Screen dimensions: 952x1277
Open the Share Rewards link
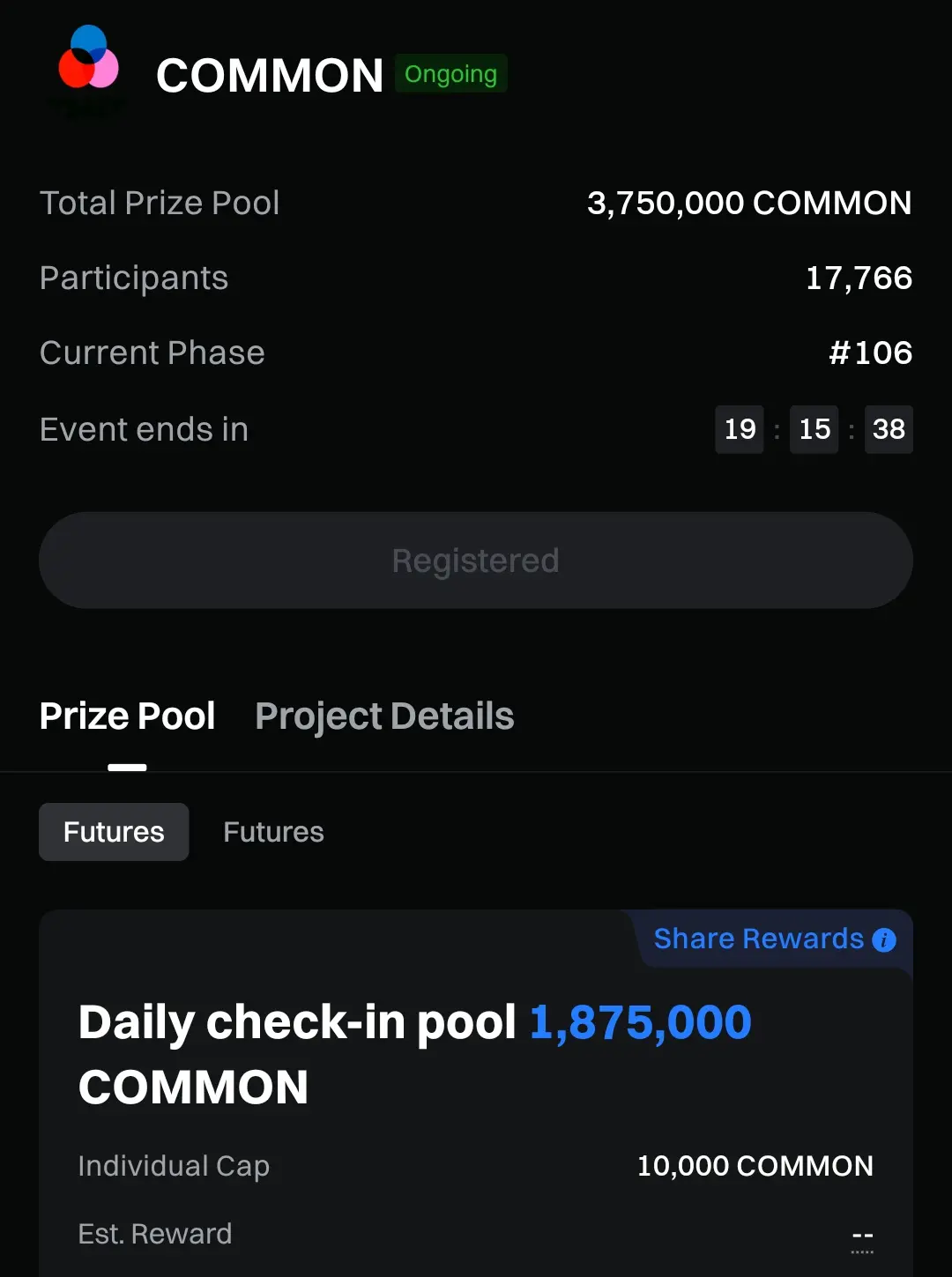coord(758,939)
